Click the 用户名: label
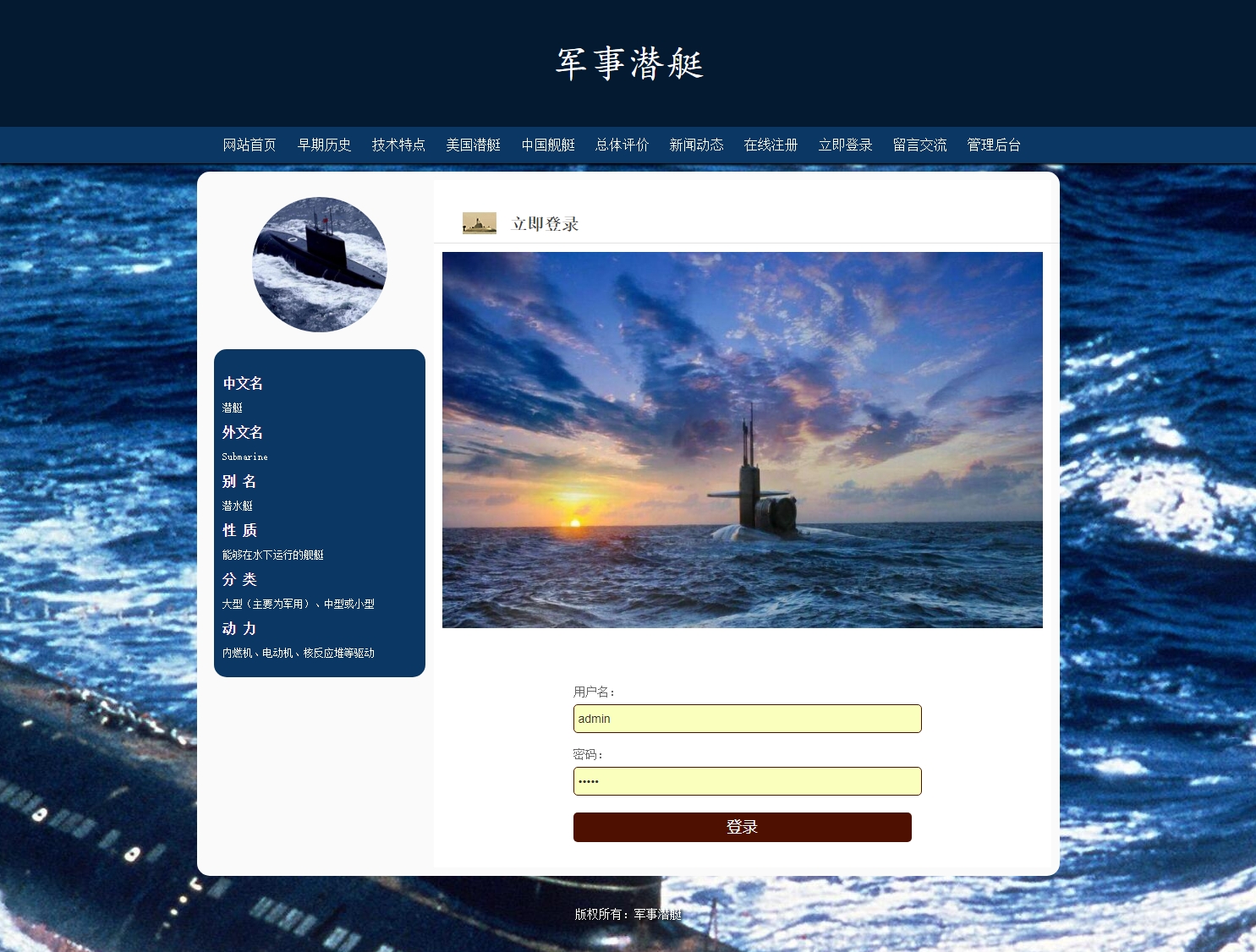Image resolution: width=1256 pixels, height=952 pixels. click(595, 692)
